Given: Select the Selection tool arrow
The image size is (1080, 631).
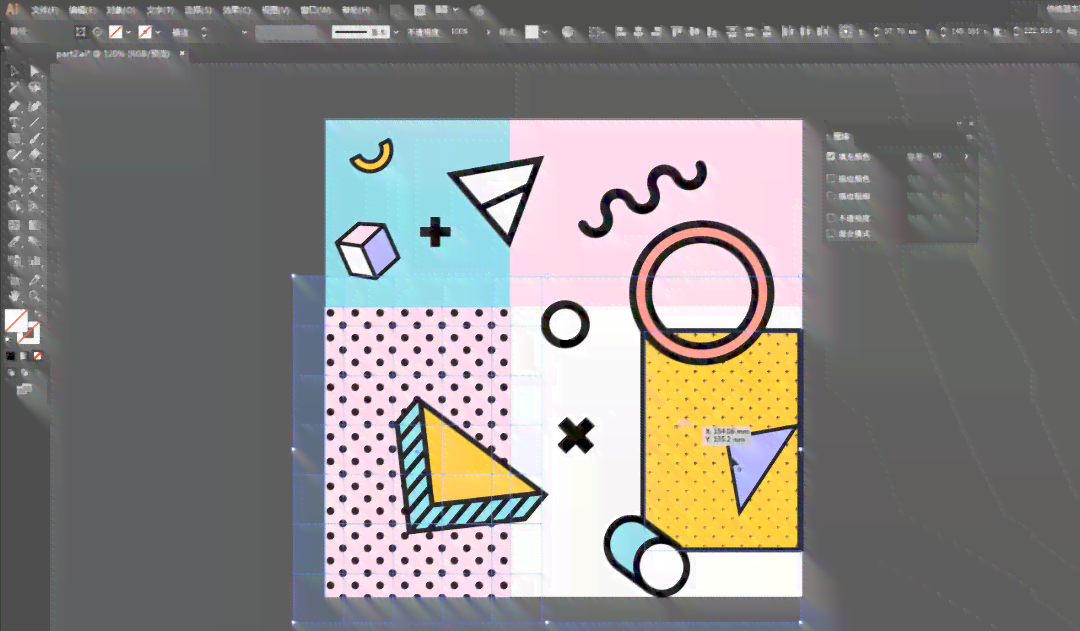Looking at the screenshot, I should point(14,71).
